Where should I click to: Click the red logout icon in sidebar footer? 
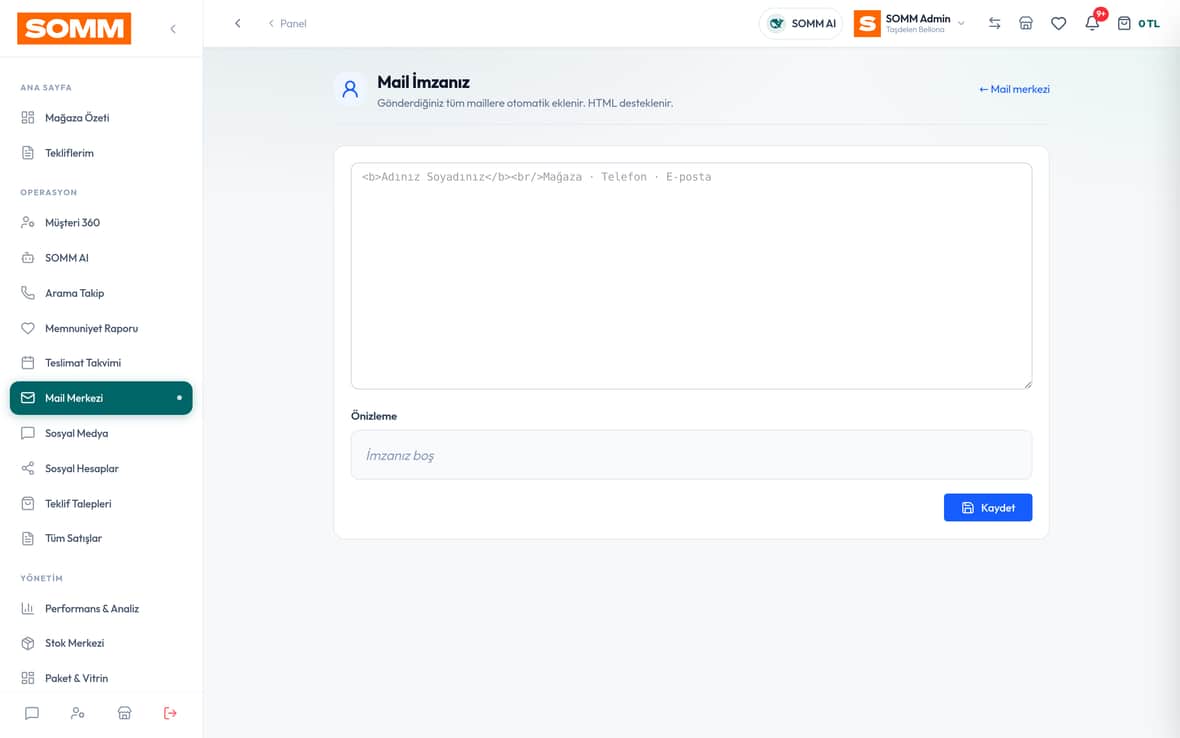coord(170,713)
